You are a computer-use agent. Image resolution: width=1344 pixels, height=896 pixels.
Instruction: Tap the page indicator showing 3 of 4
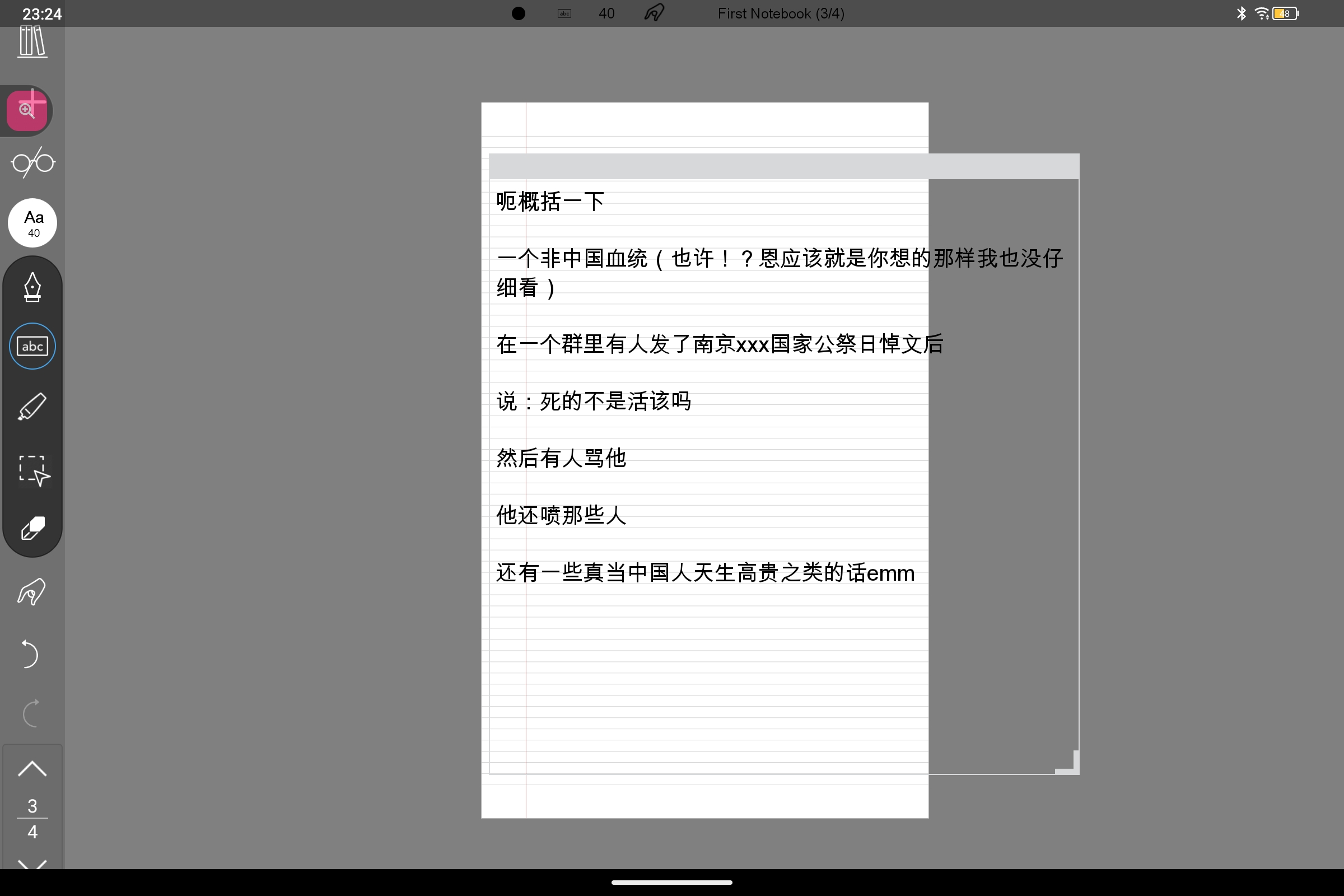32,818
